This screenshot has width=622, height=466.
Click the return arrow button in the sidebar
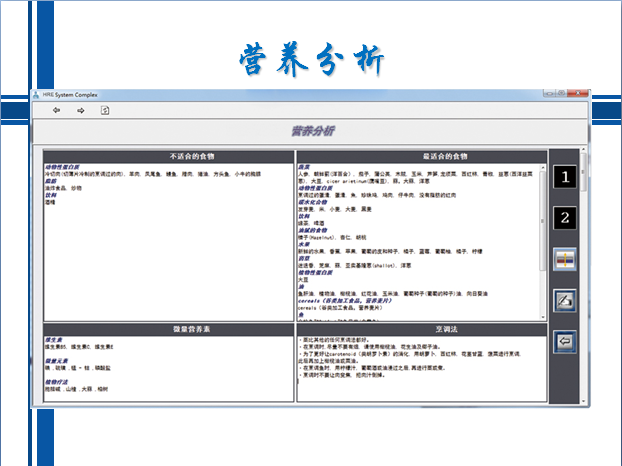565,340
